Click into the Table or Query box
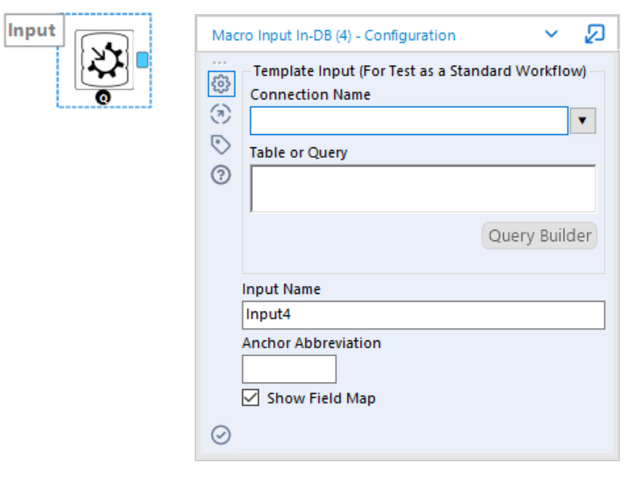This screenshot has width=633, height=478. [422, 189]
